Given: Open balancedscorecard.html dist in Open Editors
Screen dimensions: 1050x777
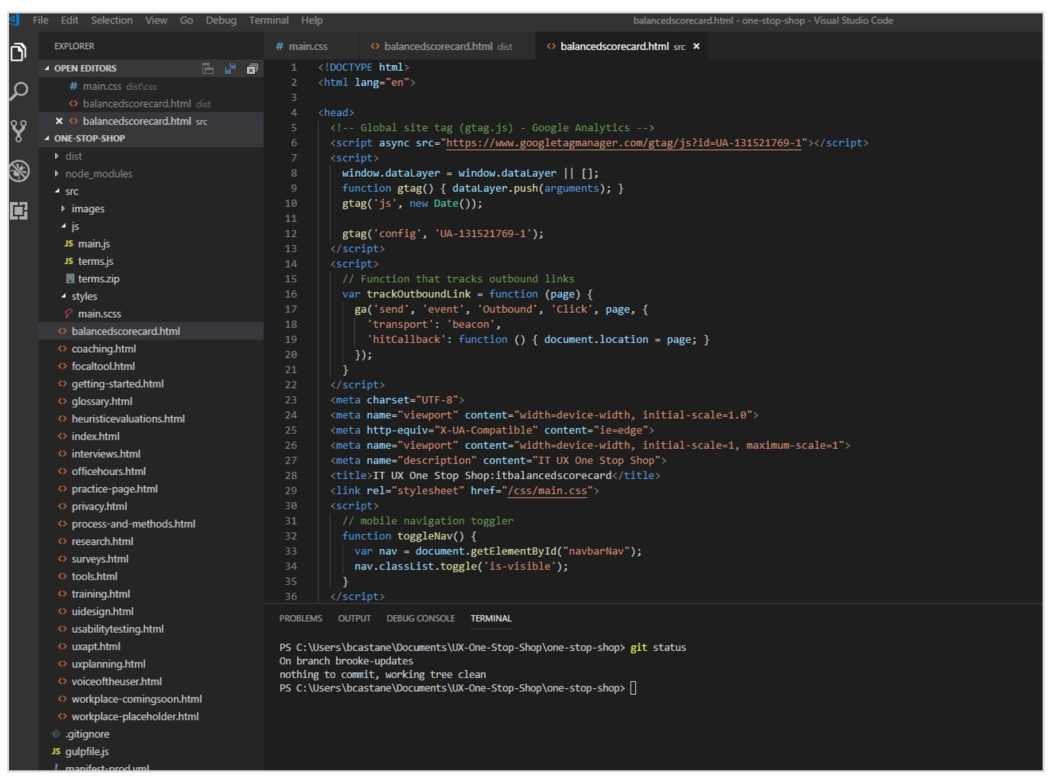Looking at the screenshot, I should coord(151,104).
